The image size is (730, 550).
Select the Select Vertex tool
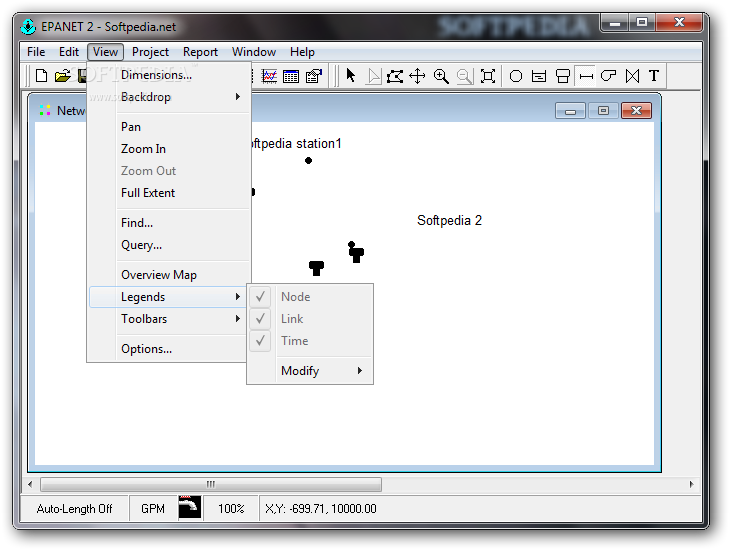(x=373, y=76)
